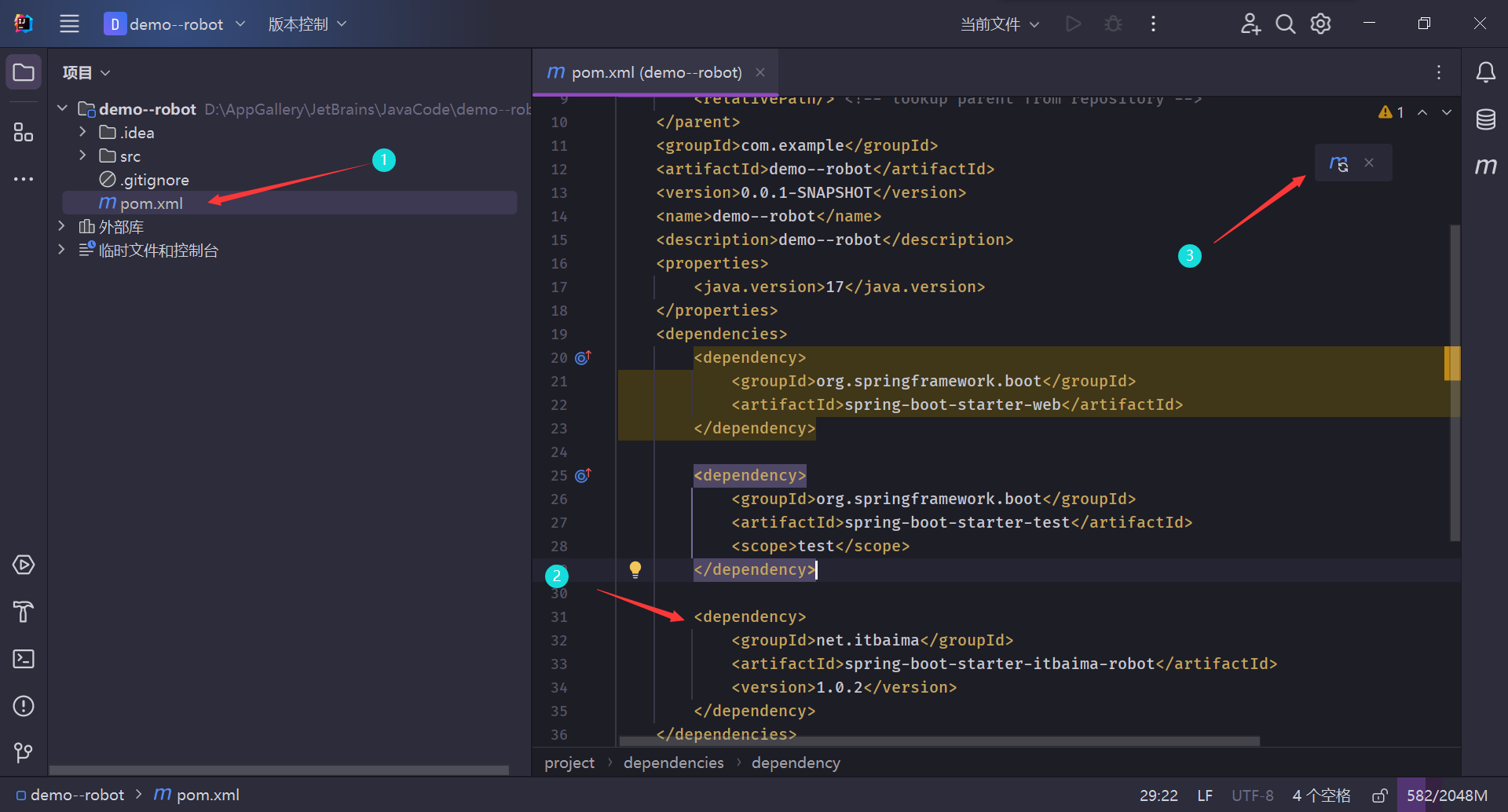Screen dimensions: 1508x812
Task: Click the Maven reload changes icon
Action: point(1338,163)
